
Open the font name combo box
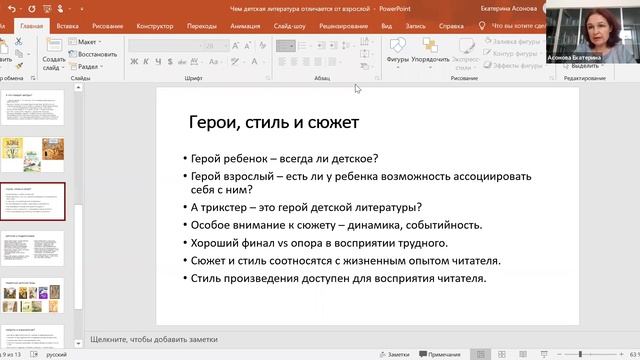point(165,46)
